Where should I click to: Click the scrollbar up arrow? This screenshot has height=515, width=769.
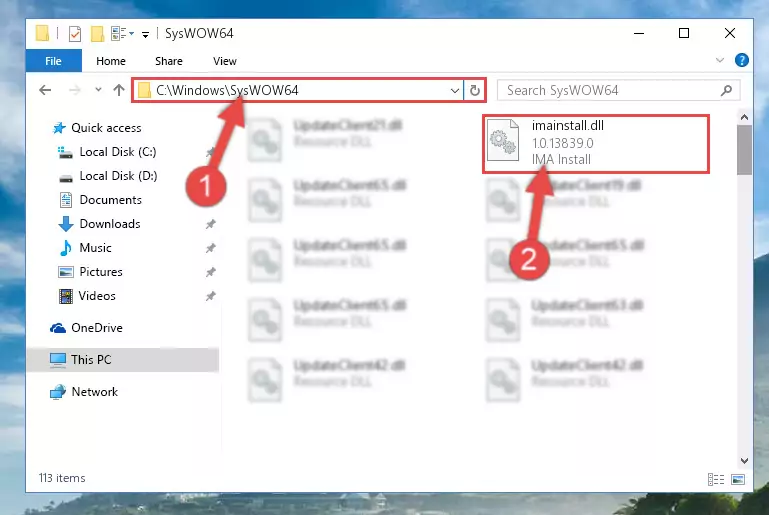pyautogui.click(x=744, y=117)
